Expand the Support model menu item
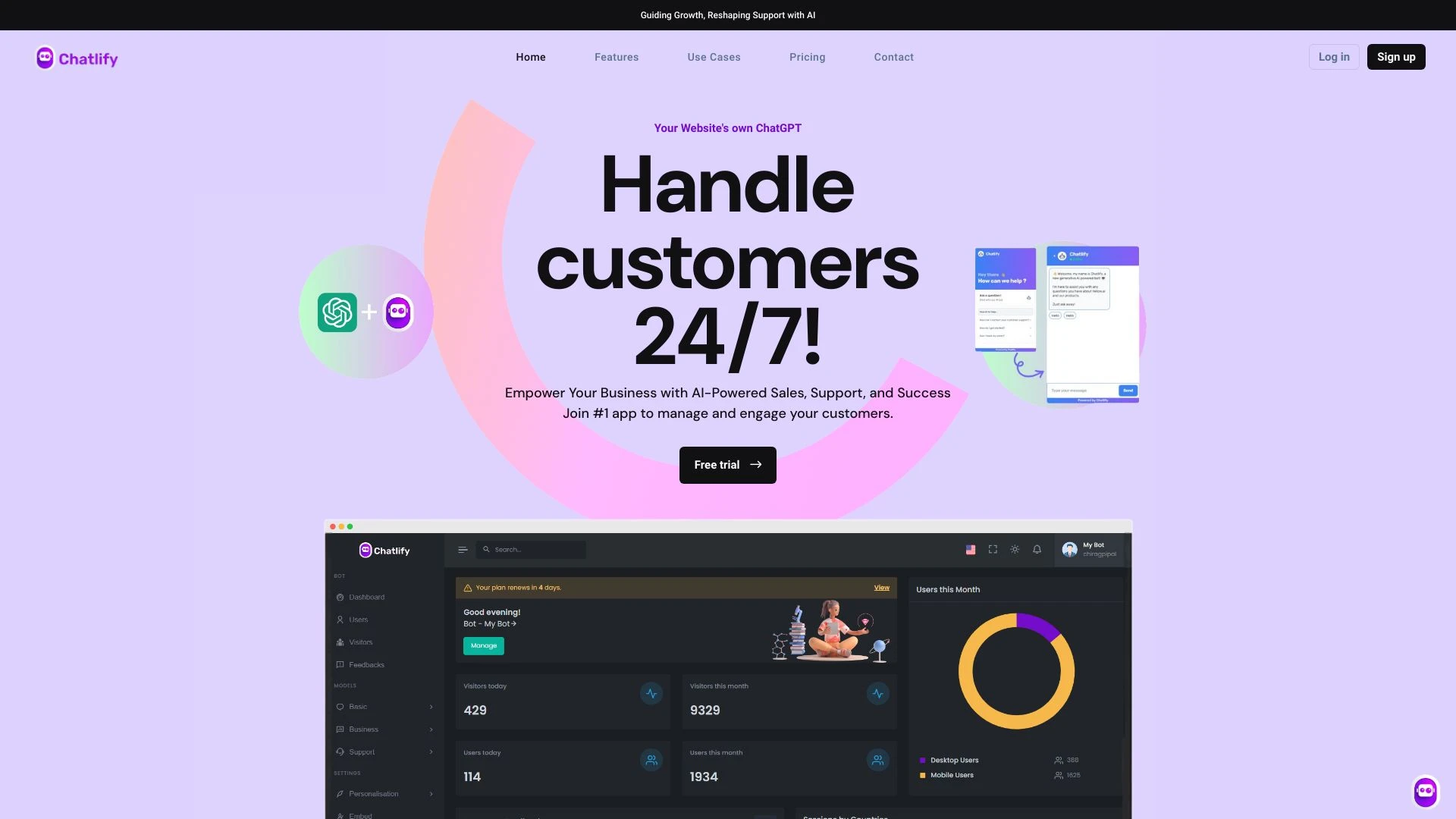This screenshot has width=1456, height=819. coord(431,751)
